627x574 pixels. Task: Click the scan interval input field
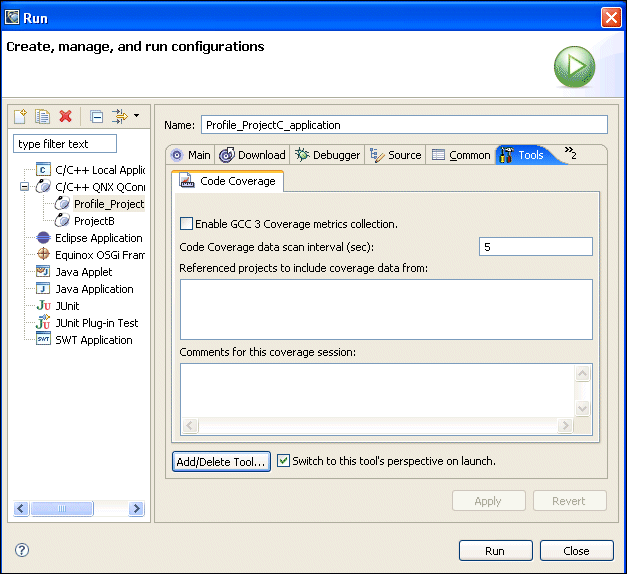point(535,247)
